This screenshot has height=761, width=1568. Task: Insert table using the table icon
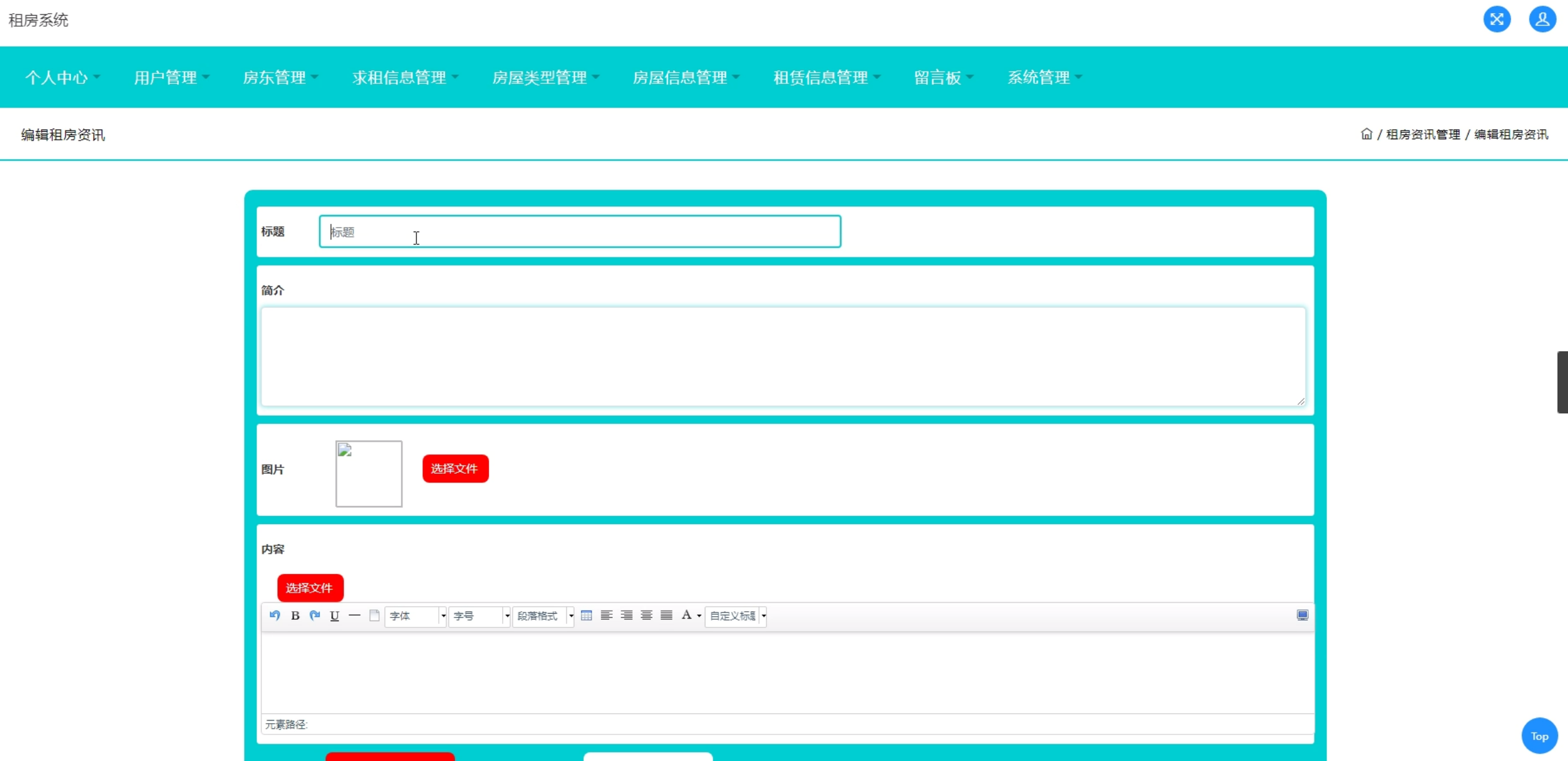[586, 616]
